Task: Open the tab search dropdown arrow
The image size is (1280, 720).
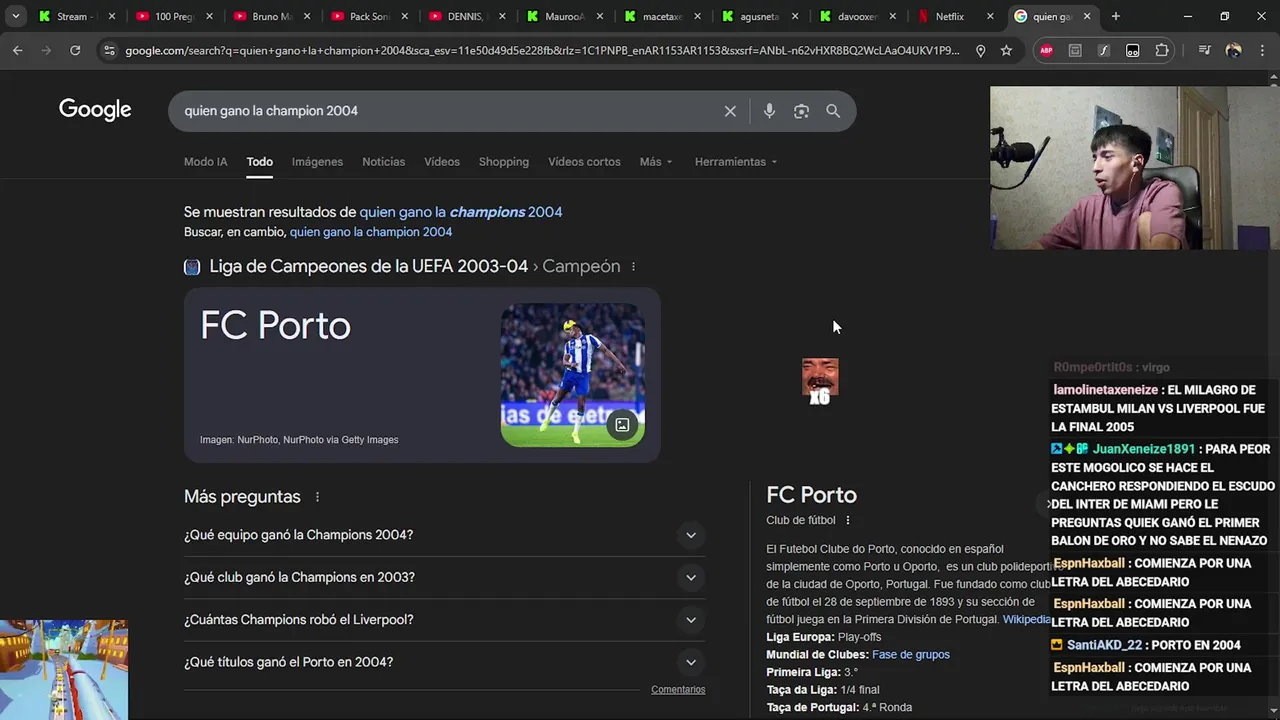Action: pyautogui.click(x=15, y=16)
